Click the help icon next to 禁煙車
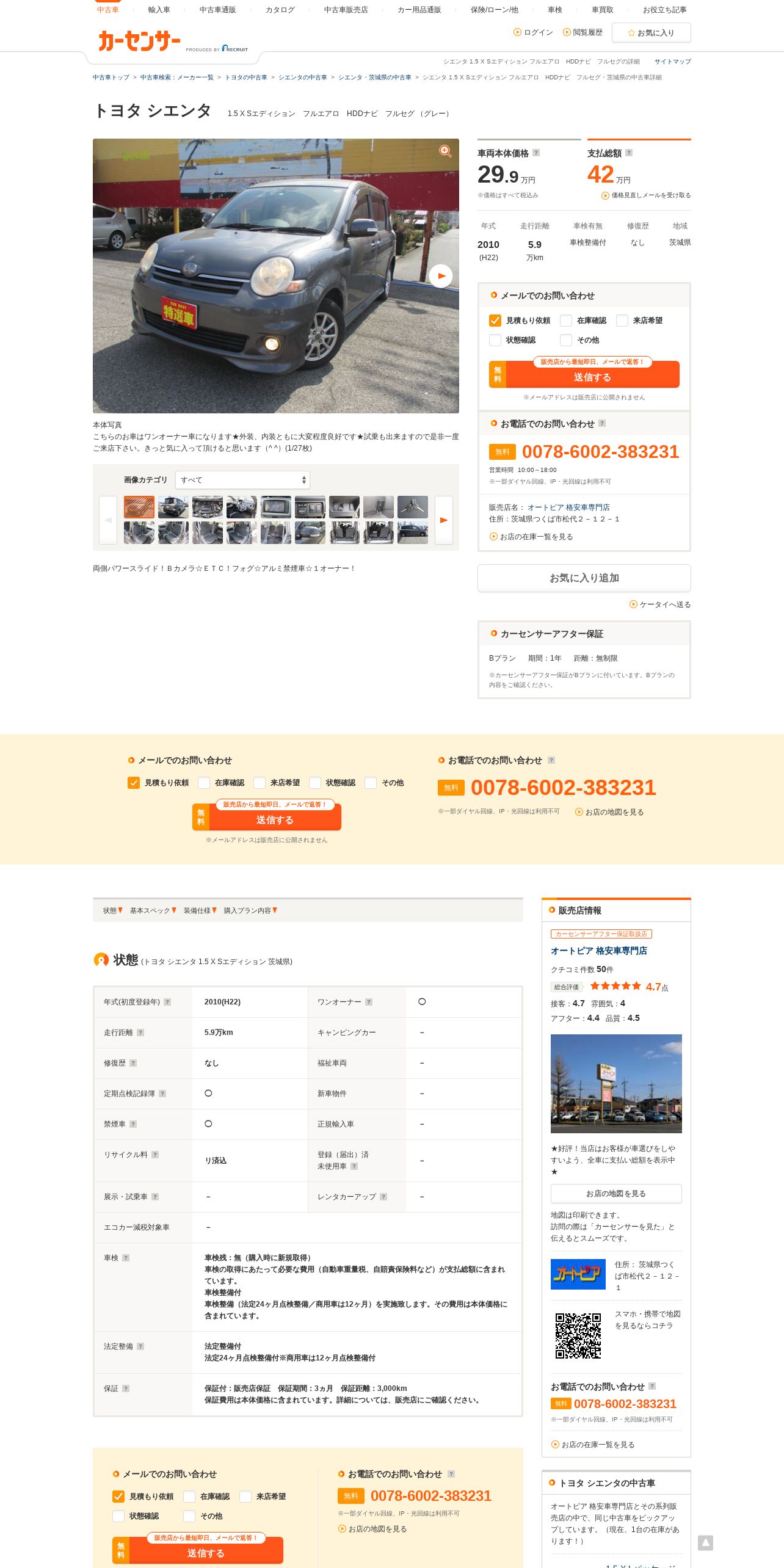 pyautogui.click(x=133, y=1124)
